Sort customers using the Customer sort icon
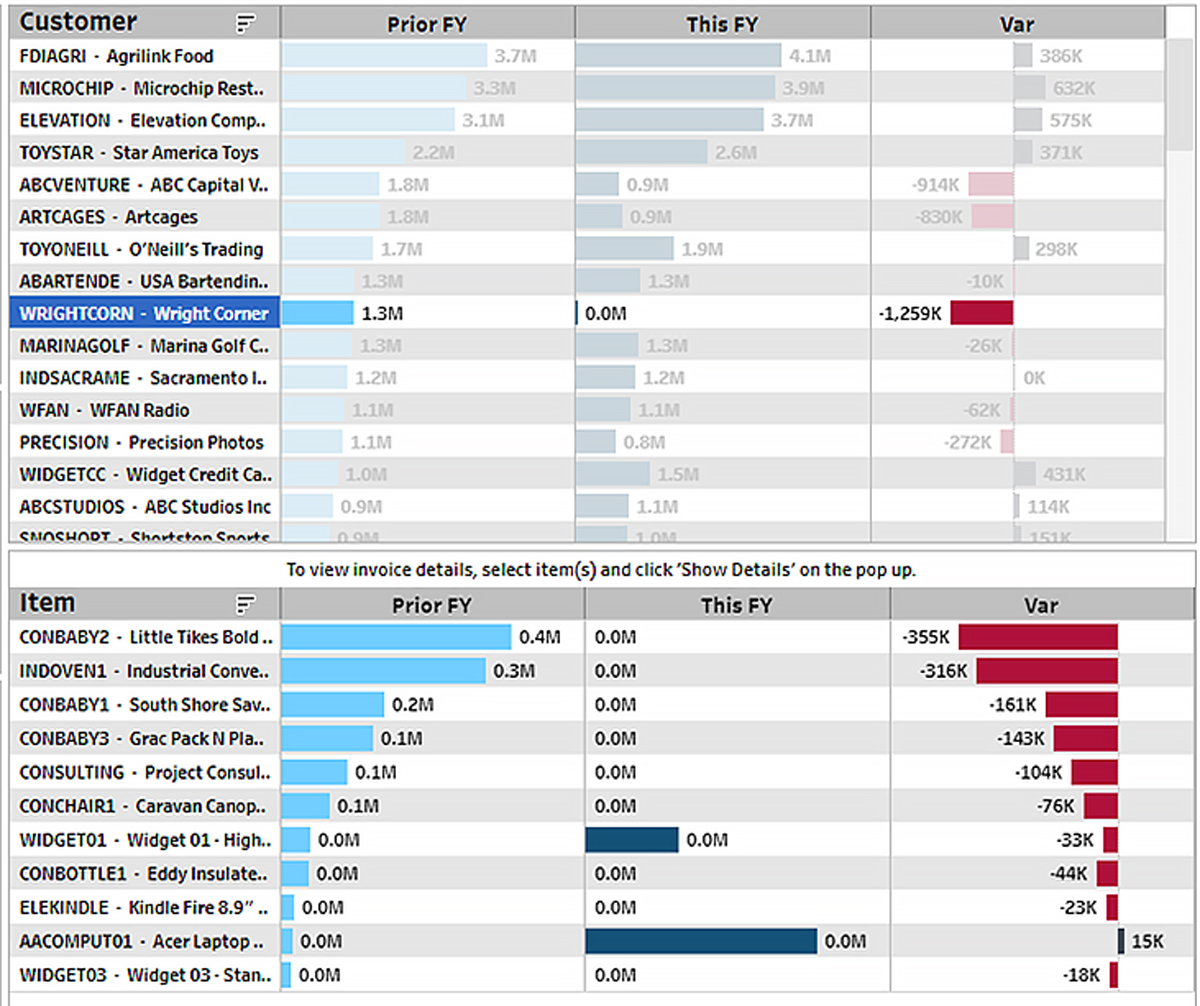The image size is (1200, 1006). [246, 22]
